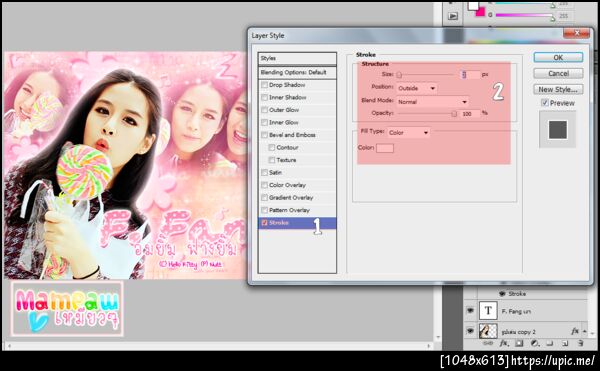Enable the Inner Shadow checkbox
This screenshot has width=600, height=371.
(x=264, y=98)
